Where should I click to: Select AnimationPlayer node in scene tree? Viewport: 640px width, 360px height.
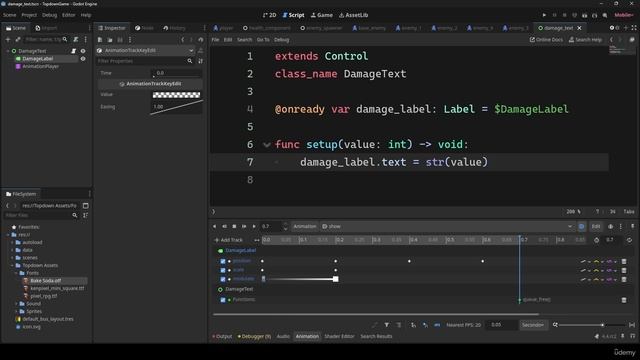click(40, 66)
